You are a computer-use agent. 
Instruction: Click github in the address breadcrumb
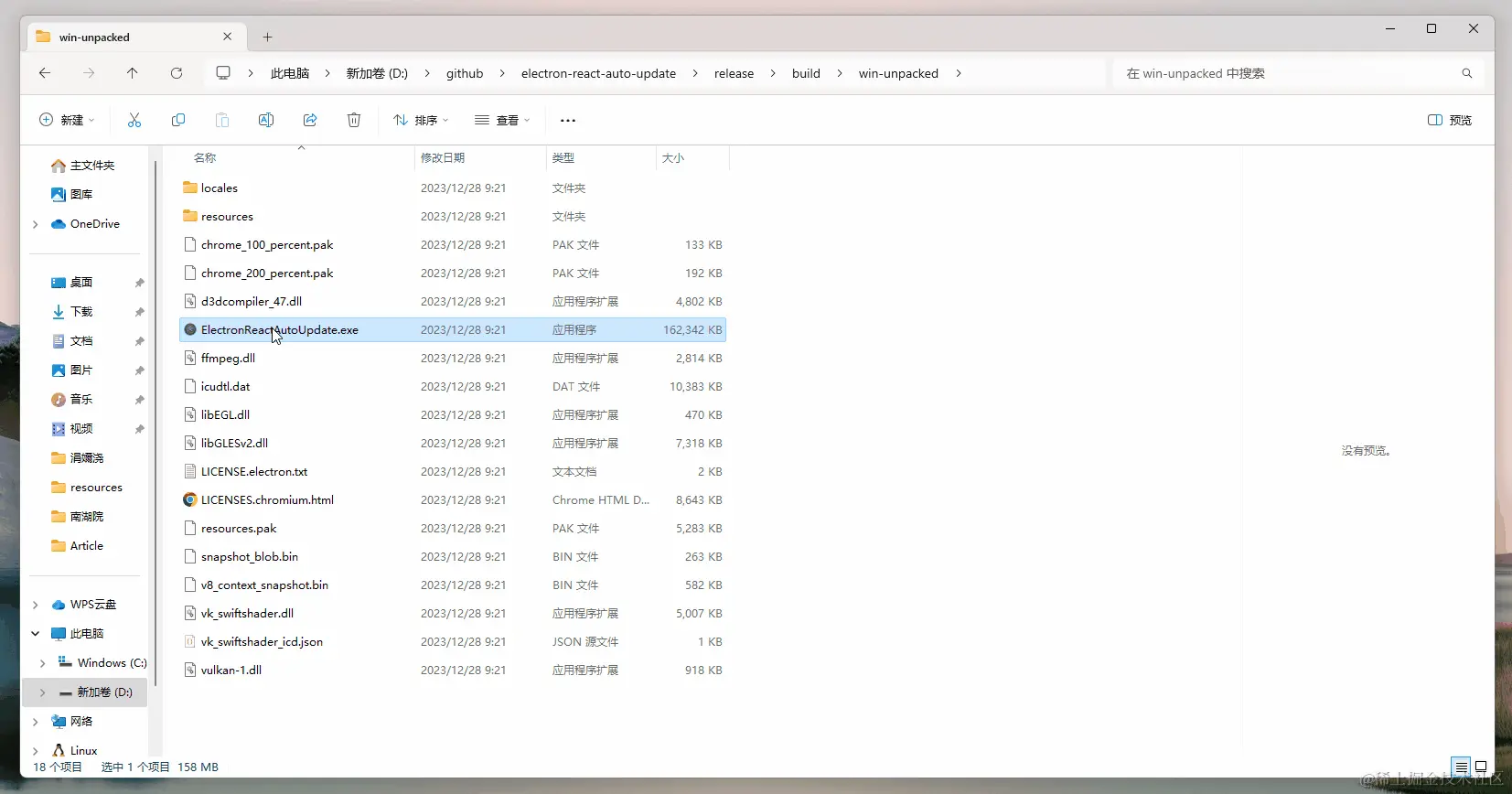pos(465,73)
